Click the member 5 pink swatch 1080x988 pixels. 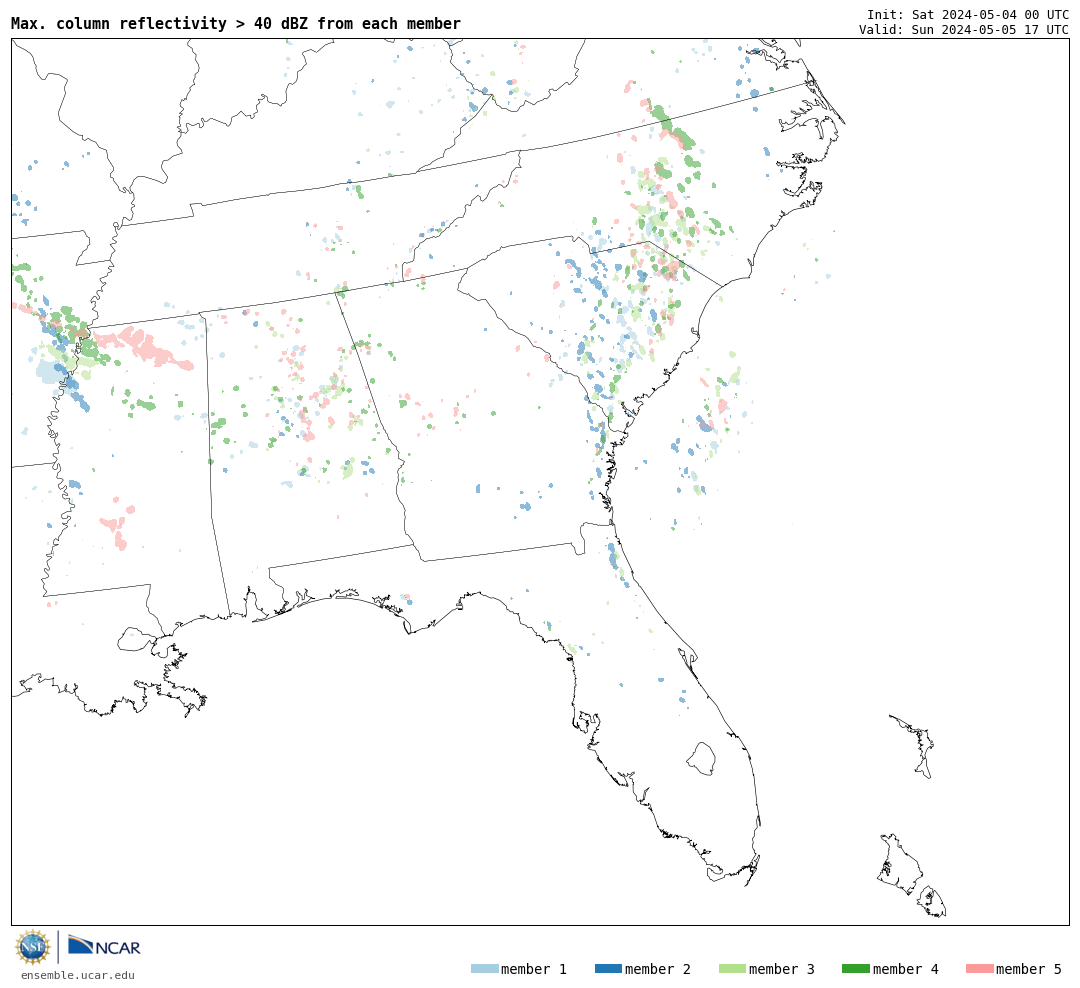click(x=980, y=969)
